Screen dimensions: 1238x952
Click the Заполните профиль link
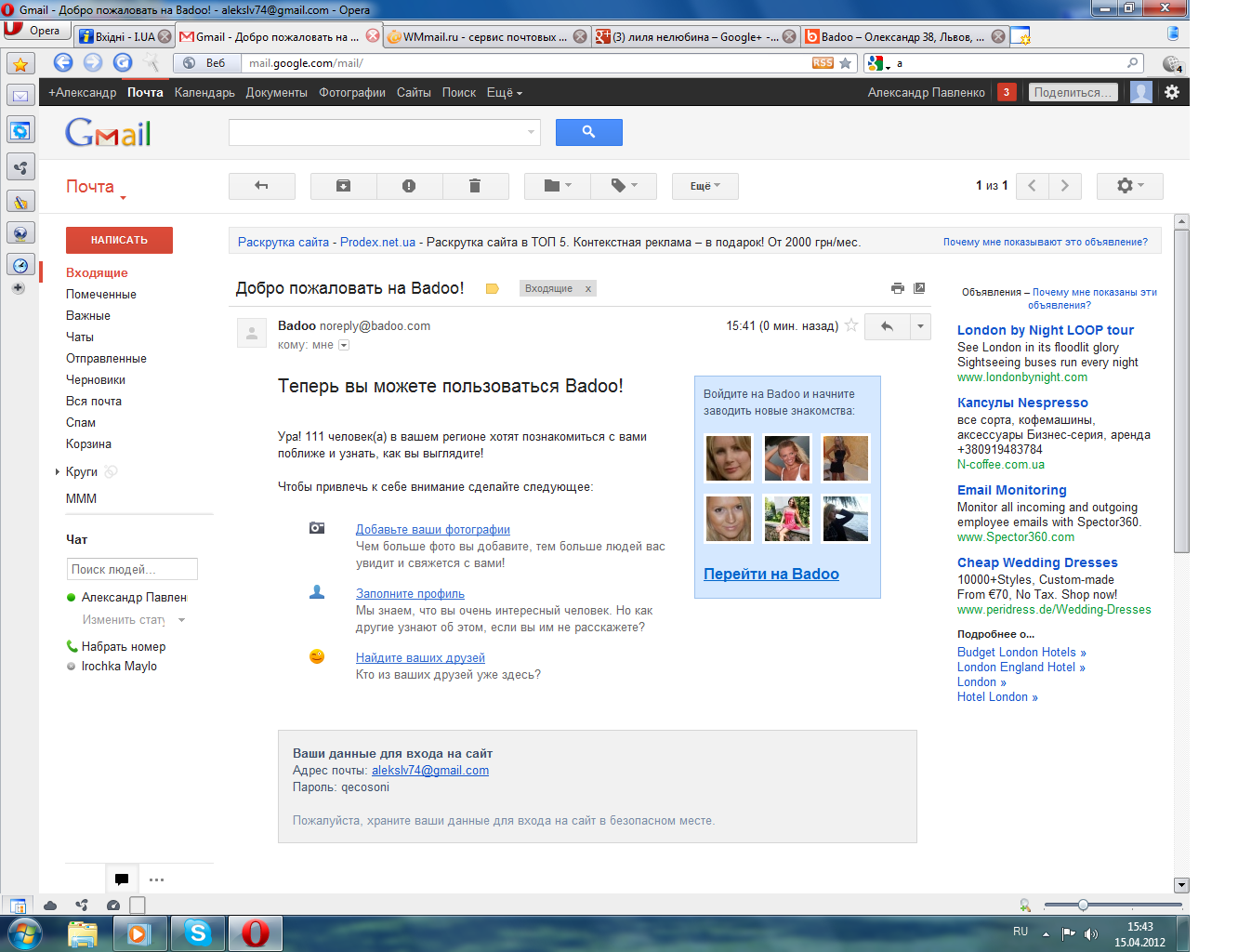[410, 593]
